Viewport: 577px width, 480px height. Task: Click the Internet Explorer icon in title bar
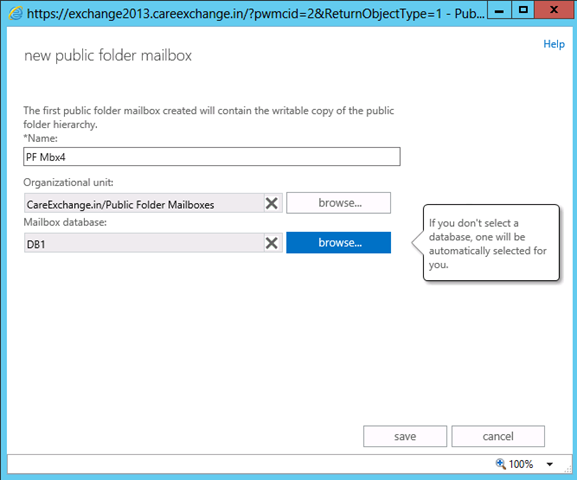coord(15,14)
